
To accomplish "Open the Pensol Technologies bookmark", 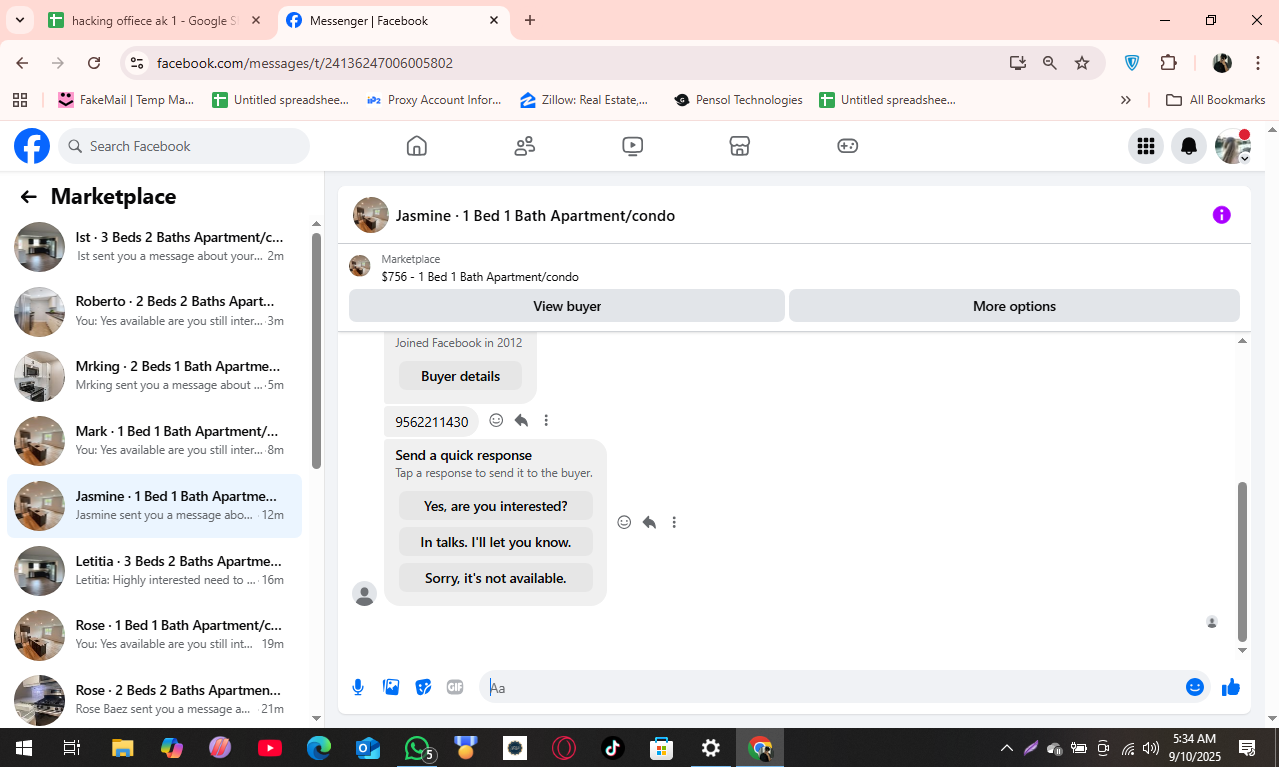I will [739, 100].
